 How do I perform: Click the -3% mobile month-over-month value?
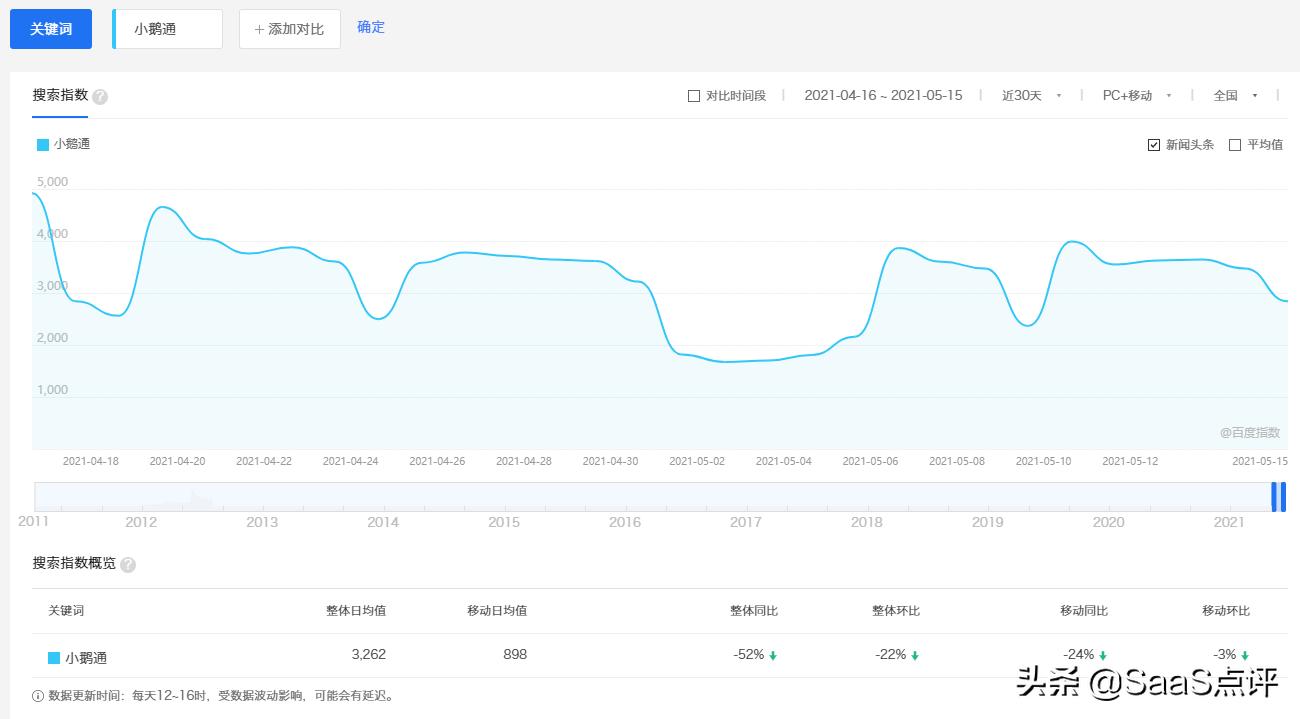point(1225,655)
